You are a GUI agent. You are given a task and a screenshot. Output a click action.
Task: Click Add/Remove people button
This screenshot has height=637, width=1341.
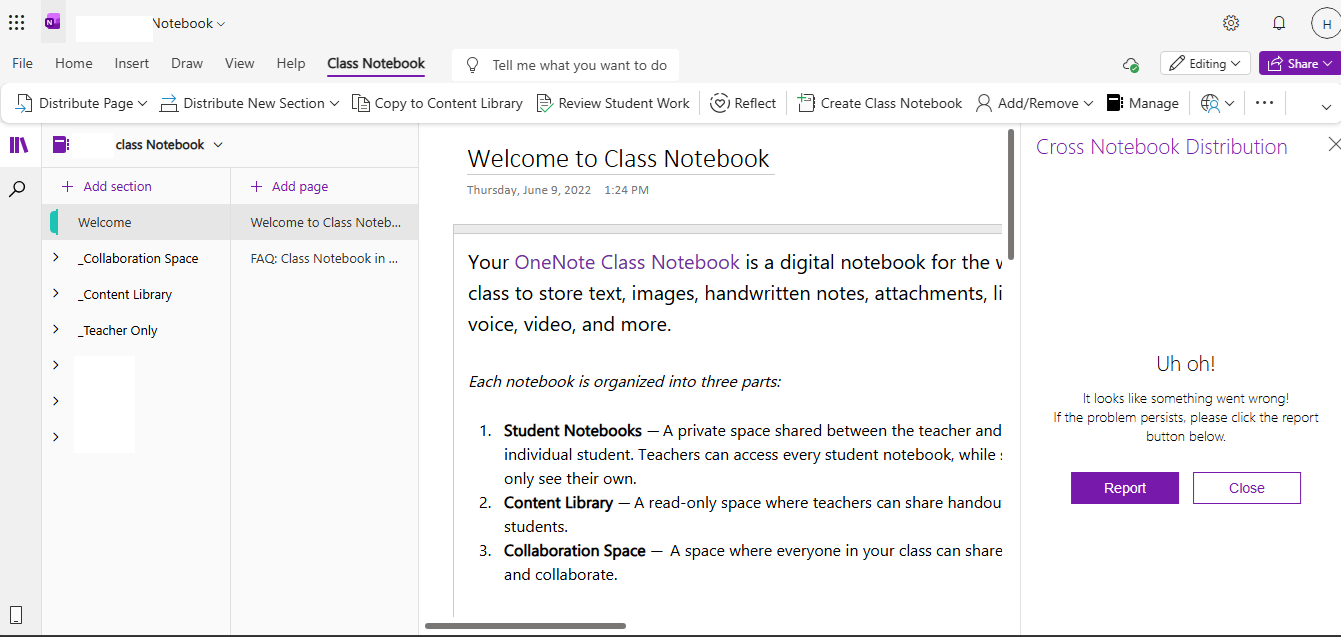[1035, 103]
